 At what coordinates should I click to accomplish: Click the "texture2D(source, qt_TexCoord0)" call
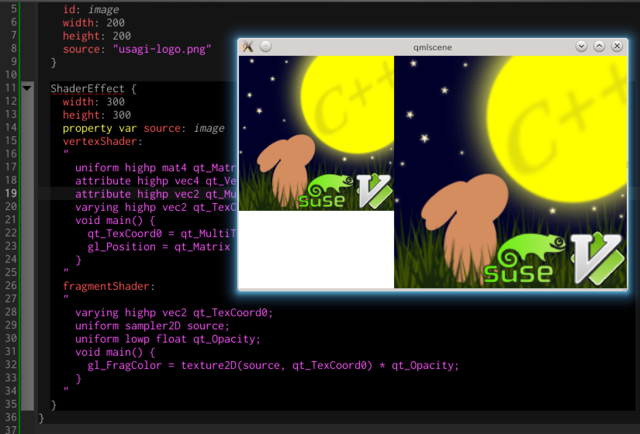click(x=277, y=365)
